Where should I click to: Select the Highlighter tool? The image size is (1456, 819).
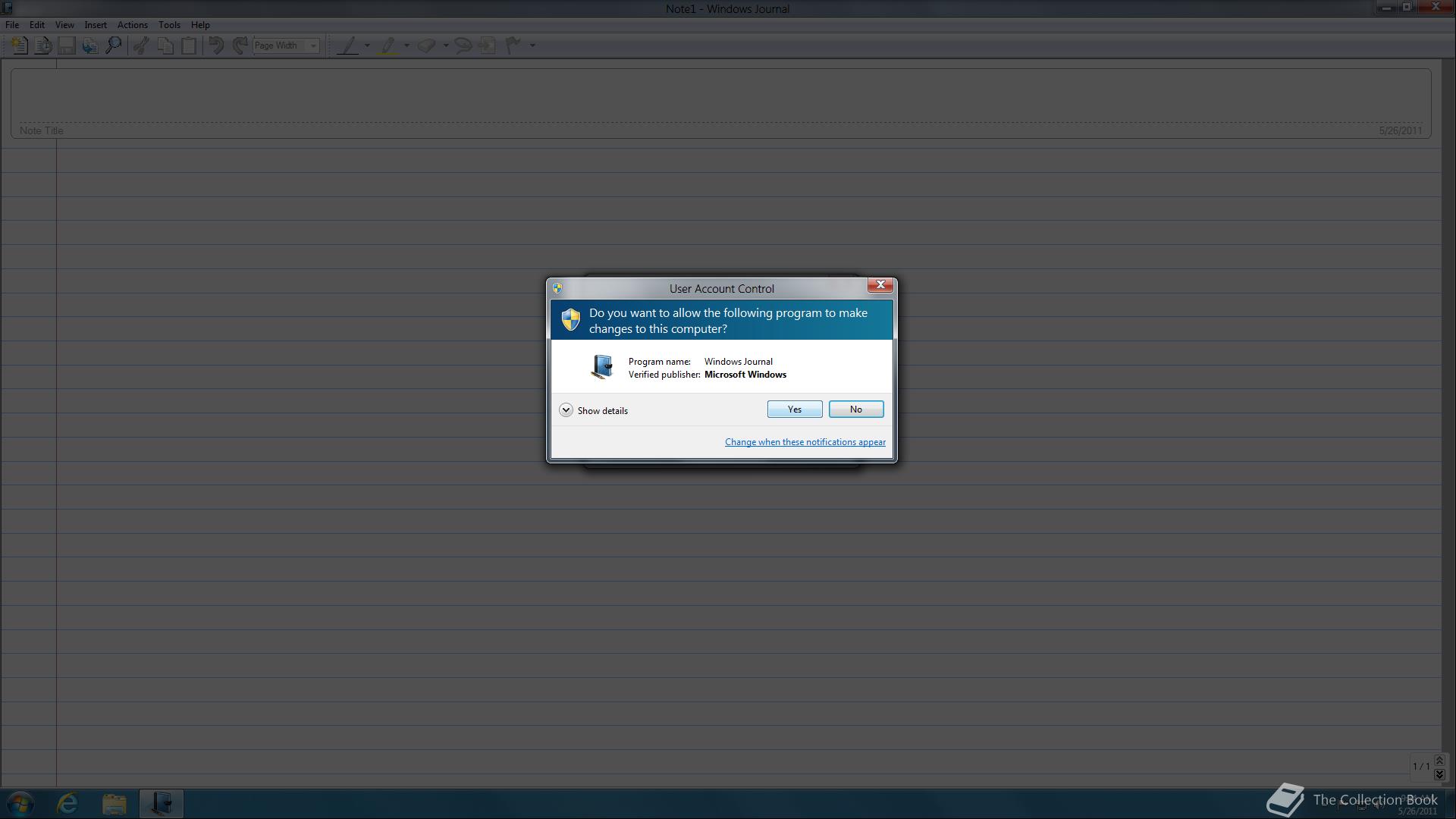(x=388, y=45)
